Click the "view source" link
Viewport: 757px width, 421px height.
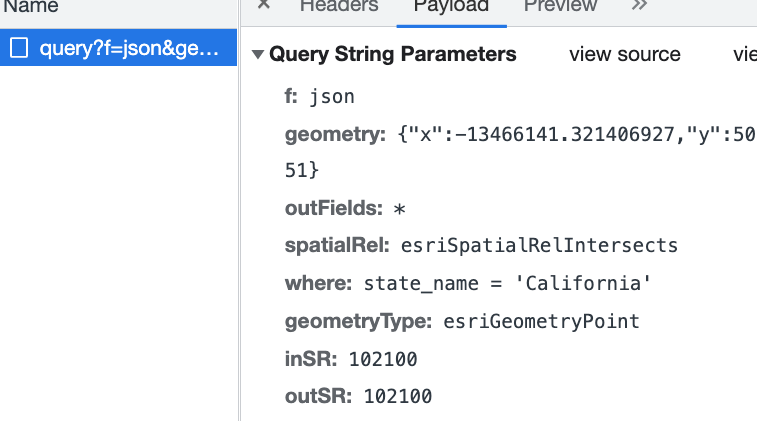[x=624, y=55]
